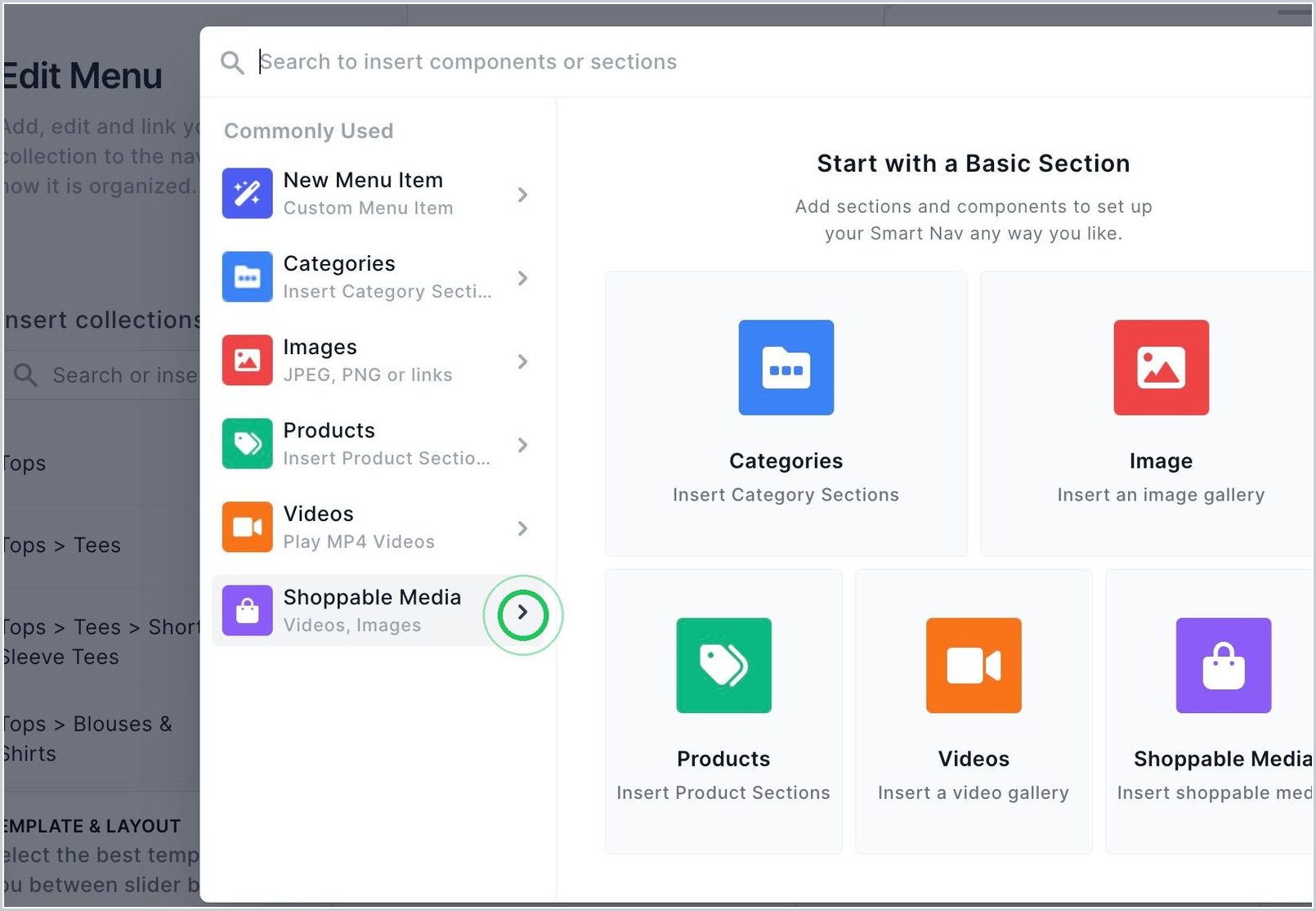Select the Images 'JPEG, PNG or links' entry
The image size is (1316, 911).
click(x=368, y=375)
